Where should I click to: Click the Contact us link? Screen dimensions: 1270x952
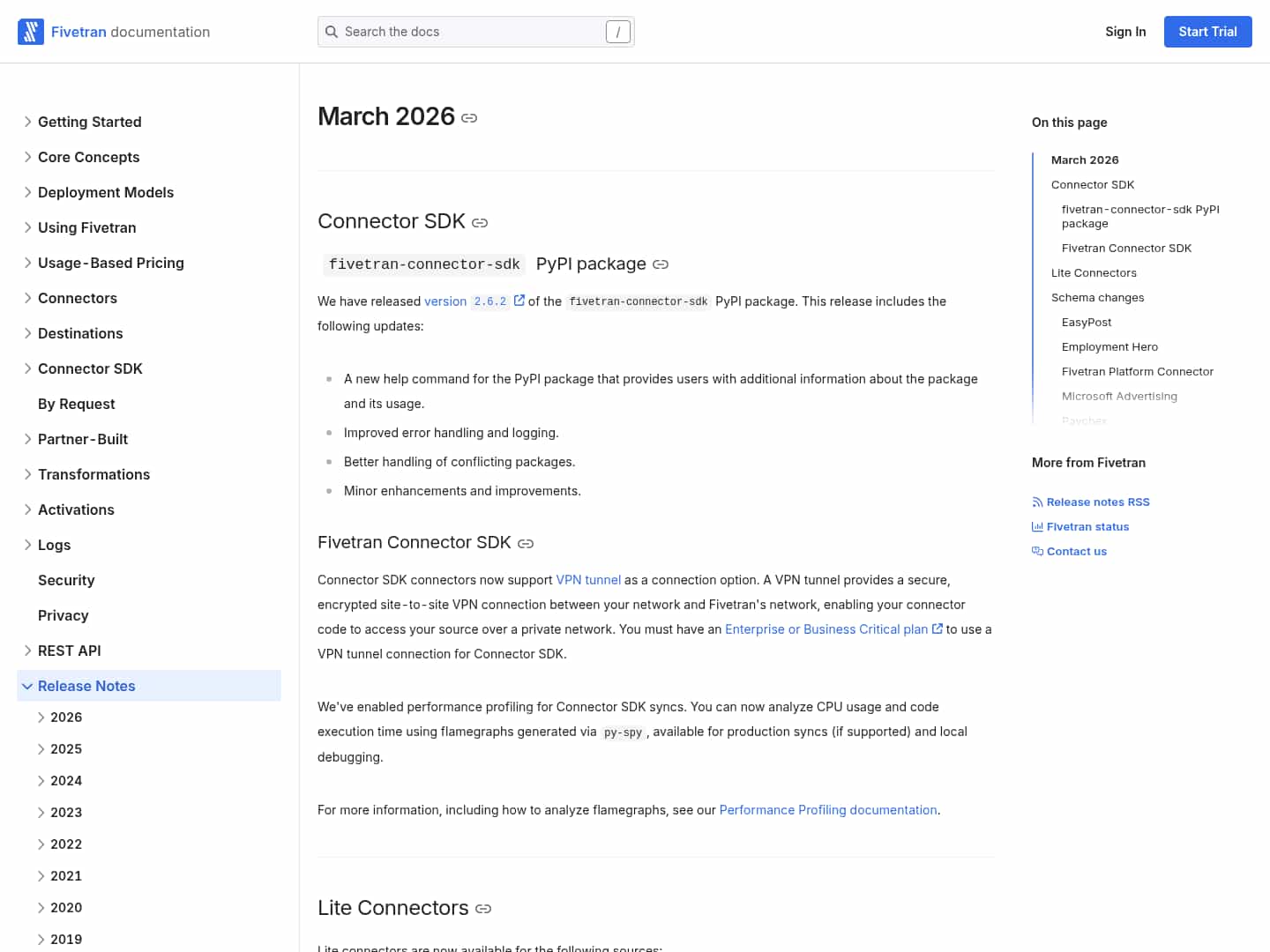[1076, 552]
